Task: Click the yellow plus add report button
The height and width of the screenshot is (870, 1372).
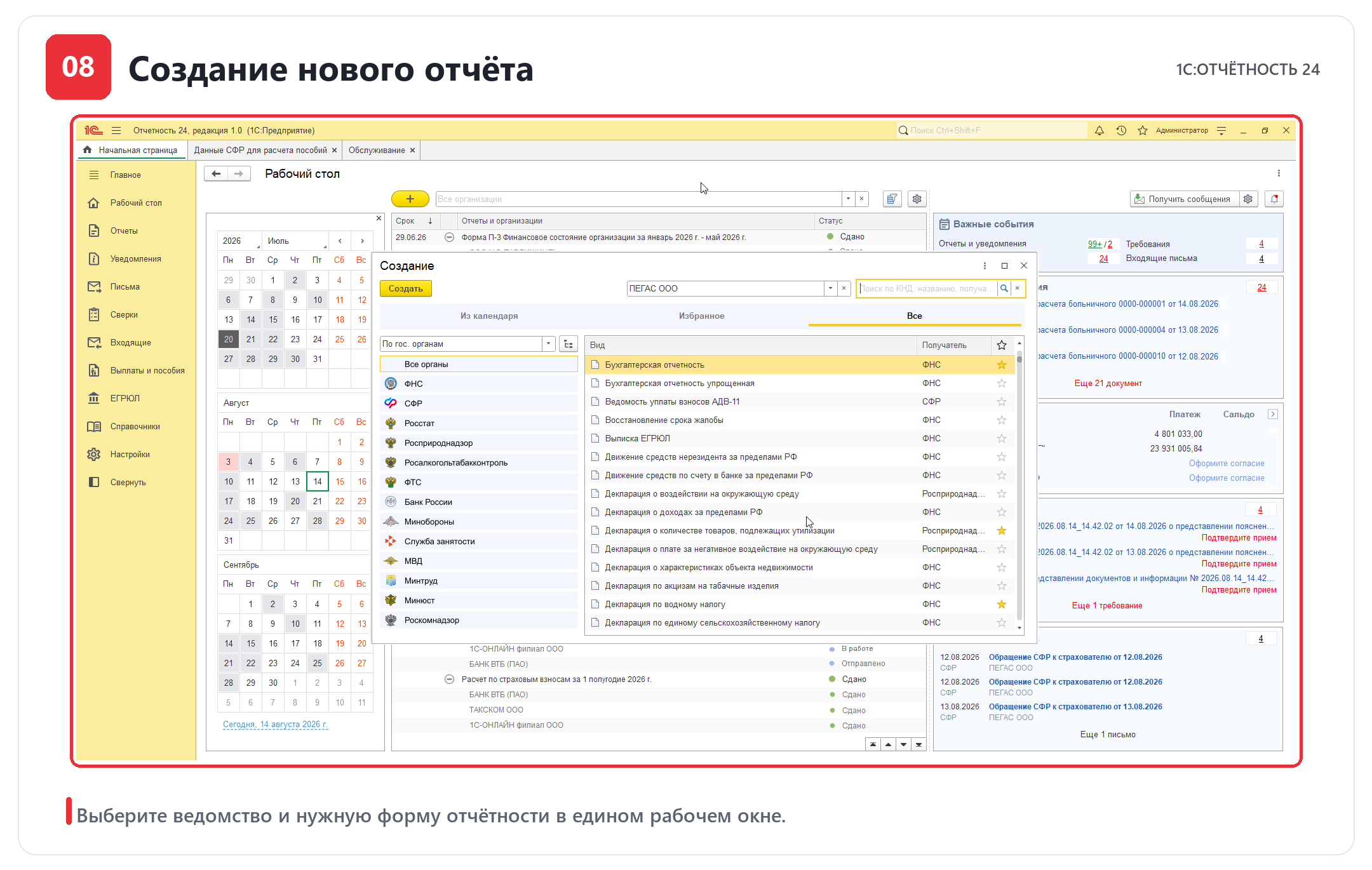Action: click(410, 199)
